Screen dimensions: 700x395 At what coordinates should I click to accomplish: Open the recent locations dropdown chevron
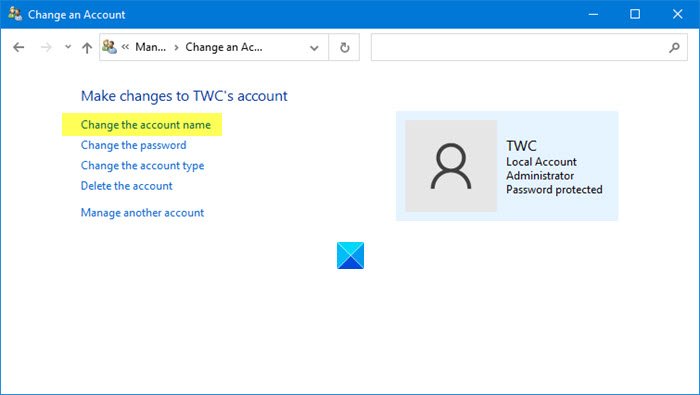(x=68, y=46)
